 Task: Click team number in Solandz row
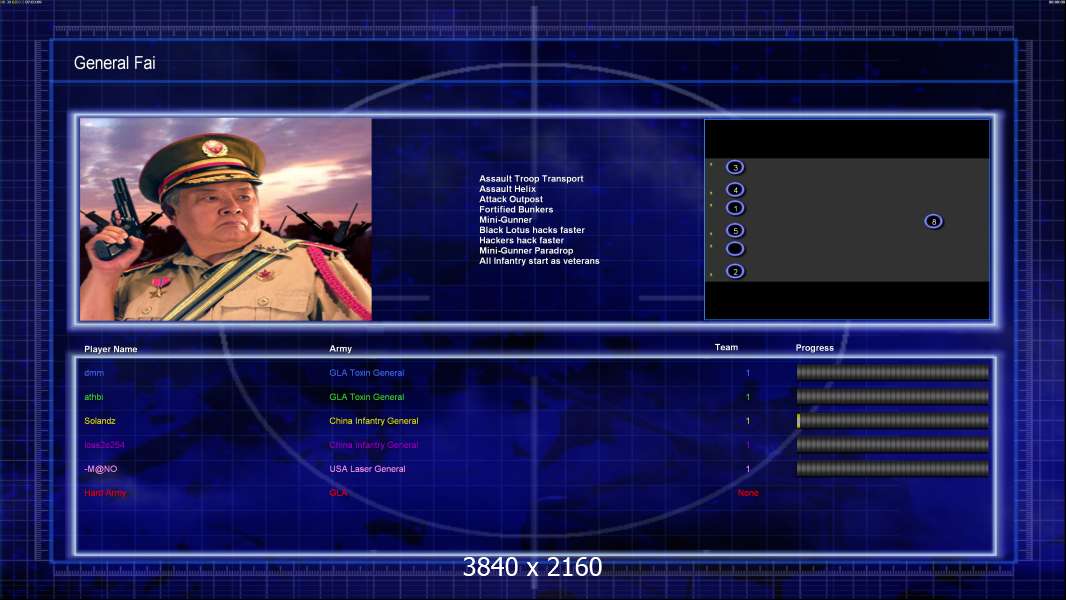[748, 421]
